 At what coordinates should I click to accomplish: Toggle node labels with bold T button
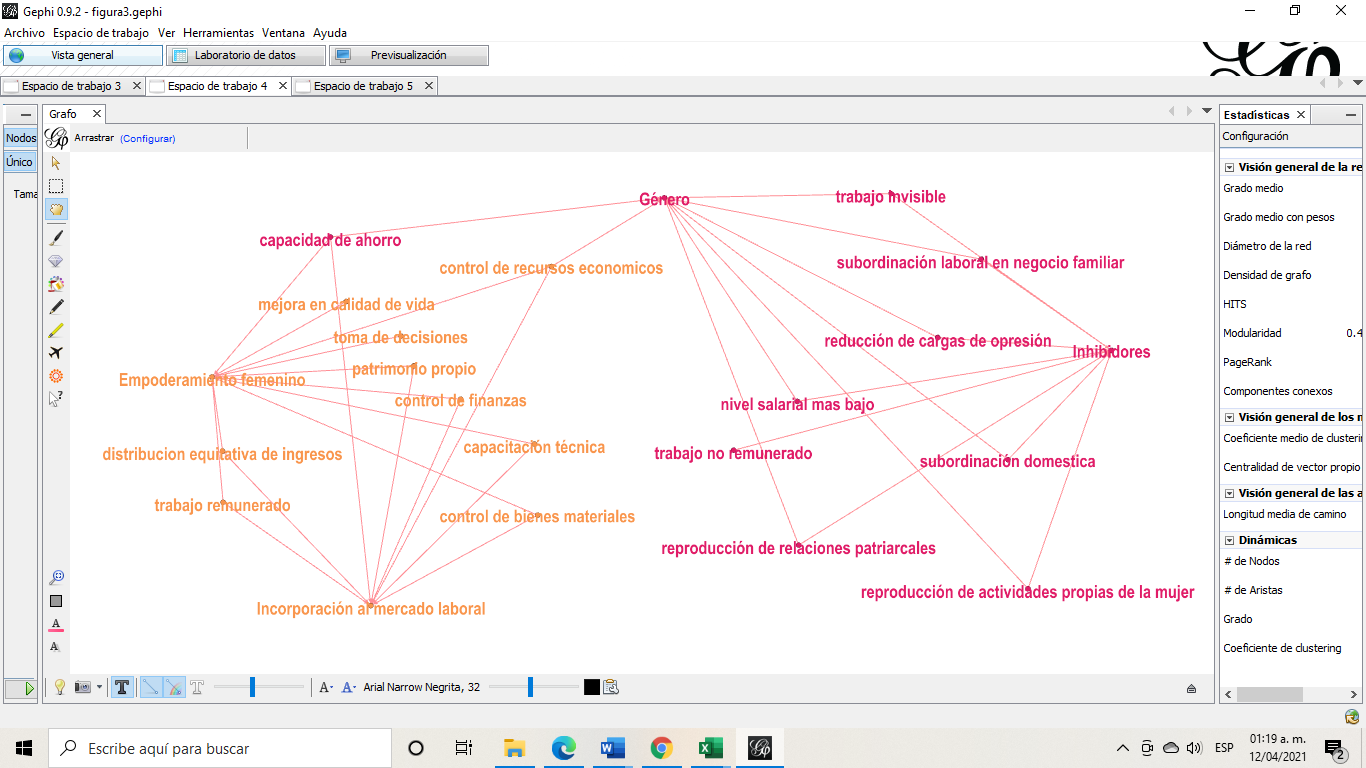click(122, 687)
